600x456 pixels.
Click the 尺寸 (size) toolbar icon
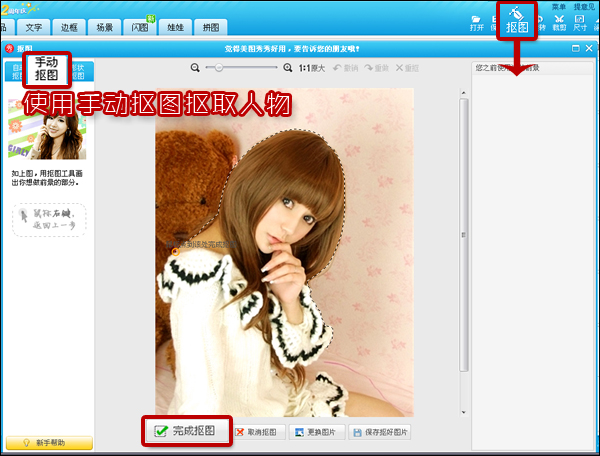[581, 21]
